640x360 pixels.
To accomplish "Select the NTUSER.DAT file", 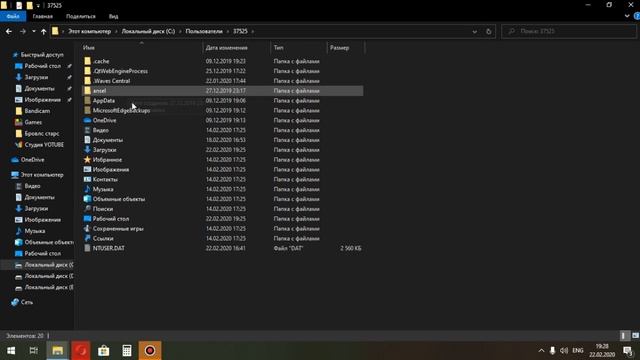I will (108, 248).
